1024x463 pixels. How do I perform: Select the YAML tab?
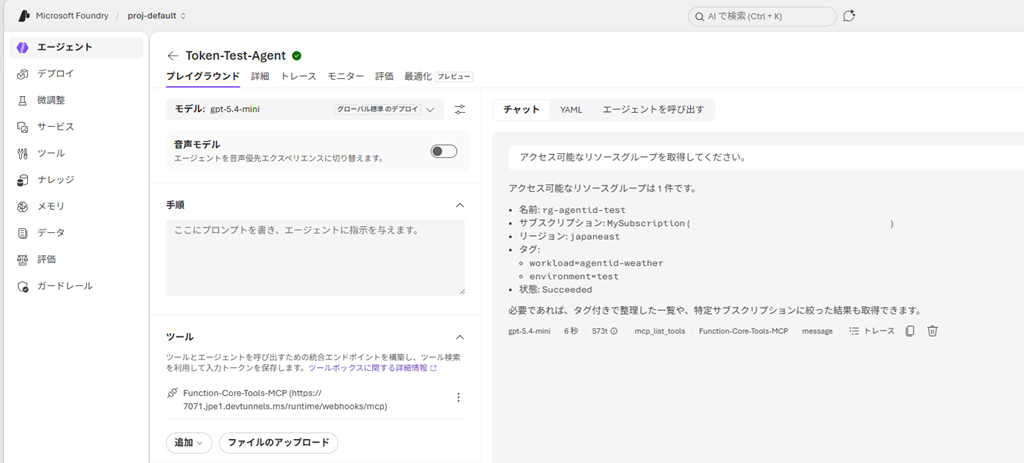tap(571, 110)
